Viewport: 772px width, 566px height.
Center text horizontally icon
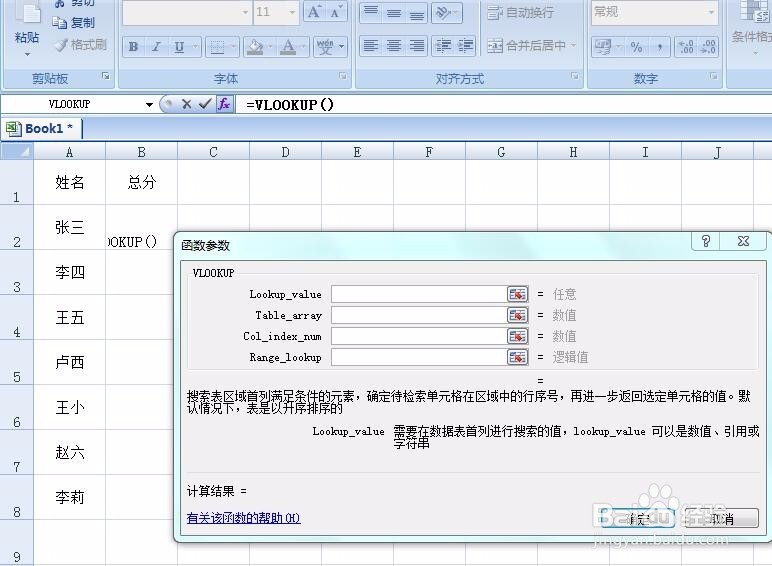[x=394, y=46]
